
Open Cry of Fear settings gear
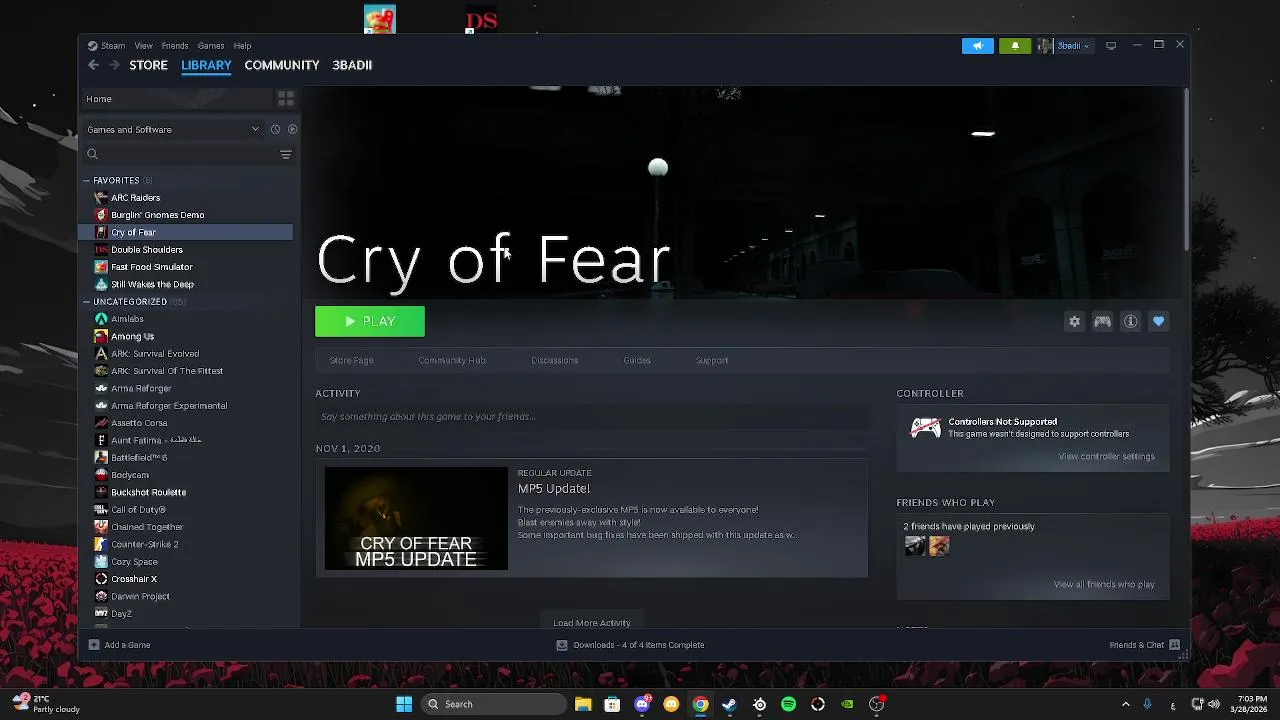pos(1074,322)
